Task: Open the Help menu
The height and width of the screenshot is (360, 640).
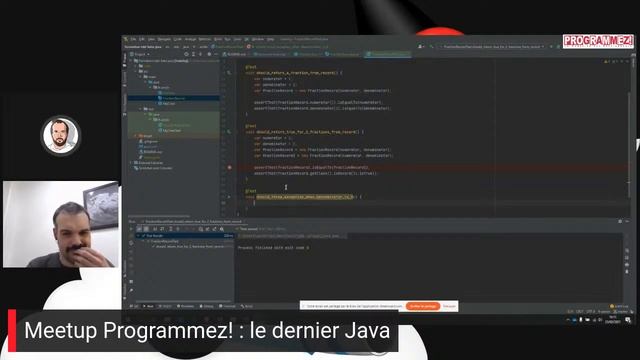Action: click(270, 39)
